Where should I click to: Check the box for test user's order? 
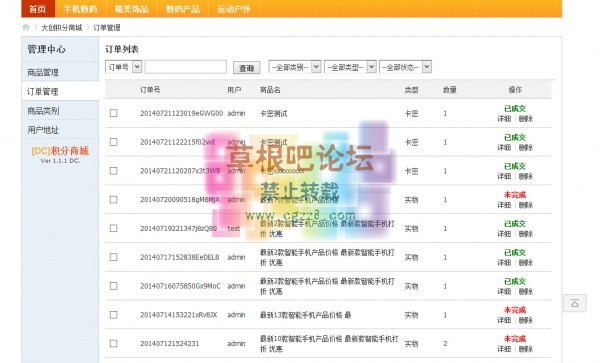pyautogui.click(x=114, y=228)
